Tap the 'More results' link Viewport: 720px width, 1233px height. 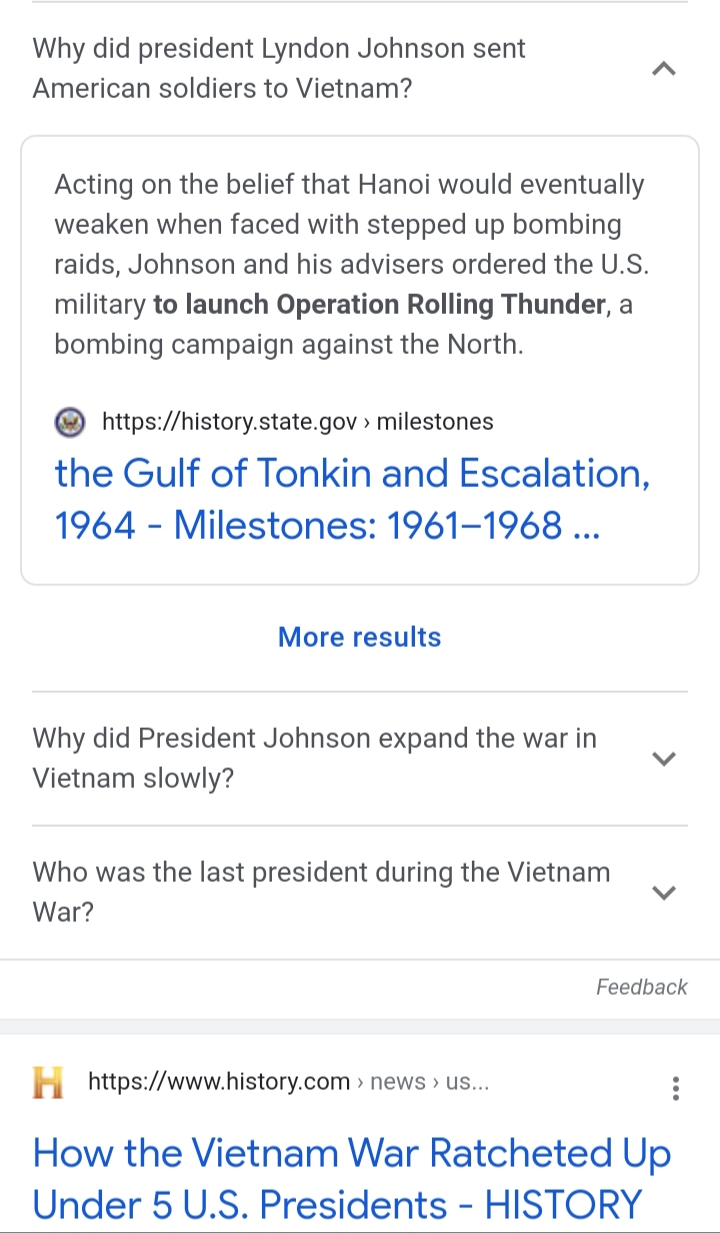[360, 637]
